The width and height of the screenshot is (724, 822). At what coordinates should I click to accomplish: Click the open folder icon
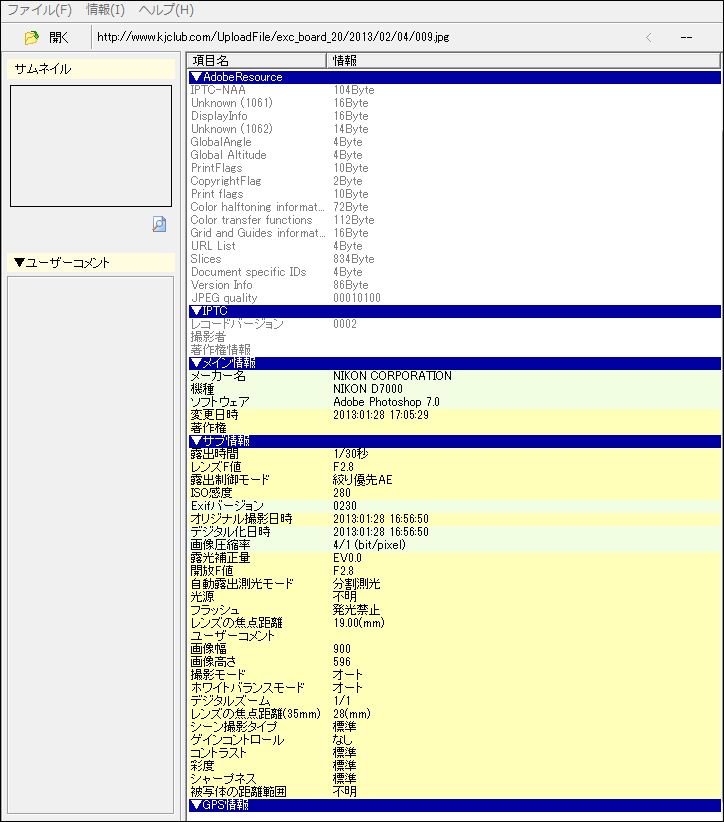click(32, 37)
